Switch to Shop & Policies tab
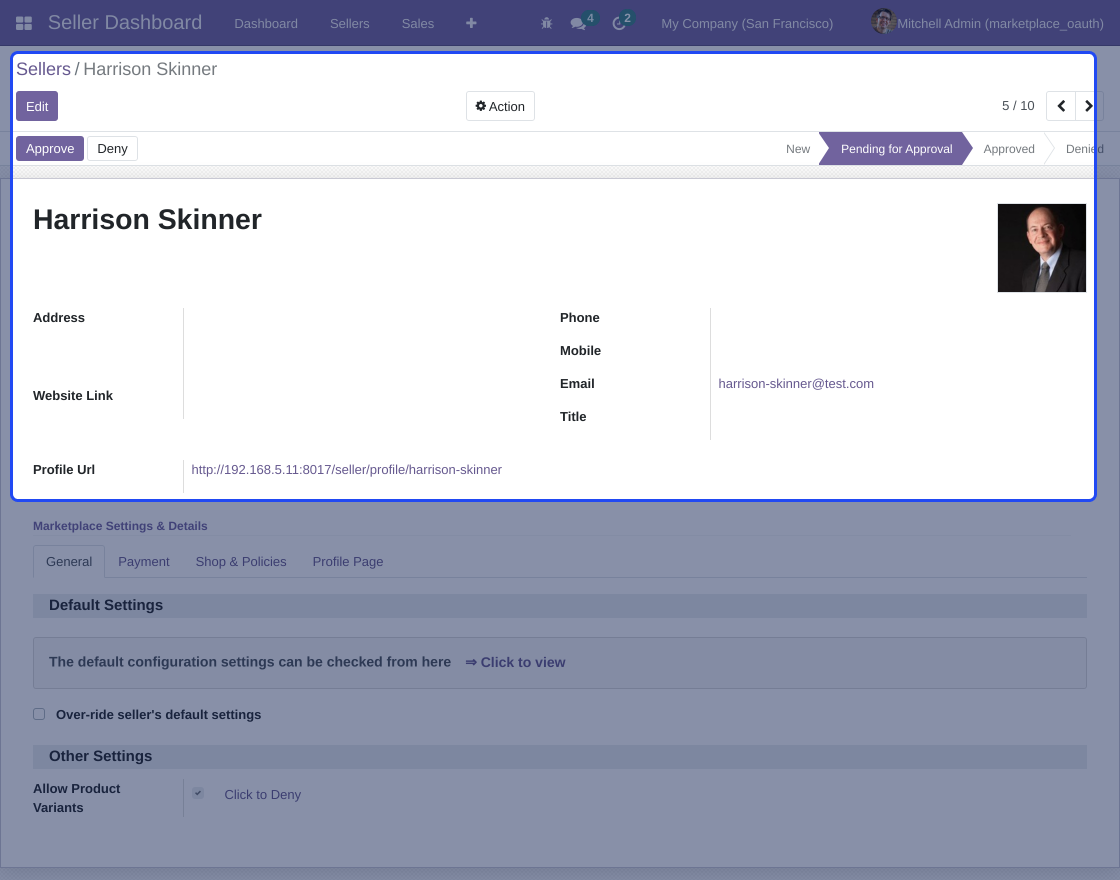 pos(241,561)
